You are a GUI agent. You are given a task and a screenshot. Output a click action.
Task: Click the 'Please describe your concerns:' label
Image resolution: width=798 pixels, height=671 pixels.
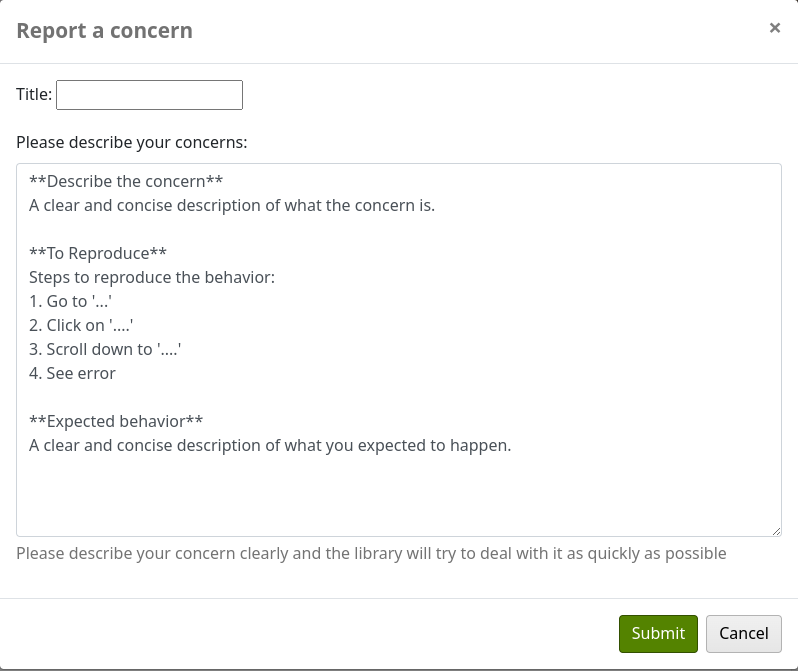point(131,142)
